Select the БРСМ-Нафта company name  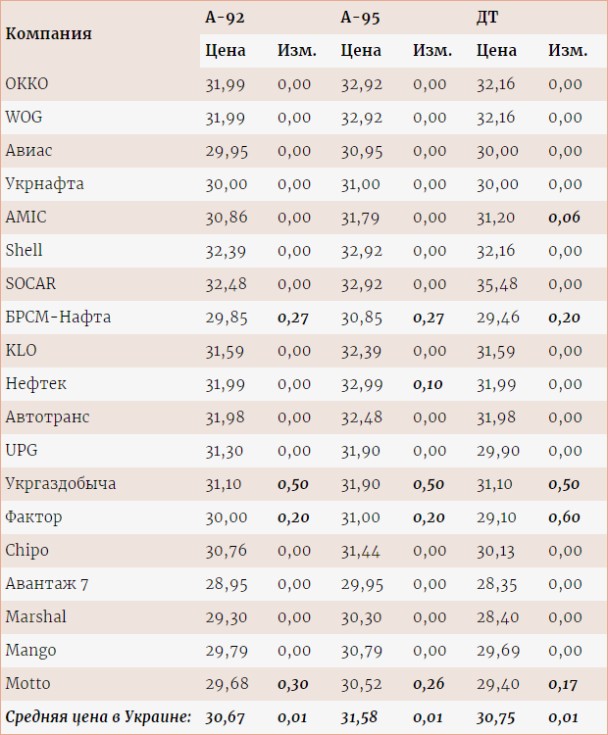(x=58, y=317)
